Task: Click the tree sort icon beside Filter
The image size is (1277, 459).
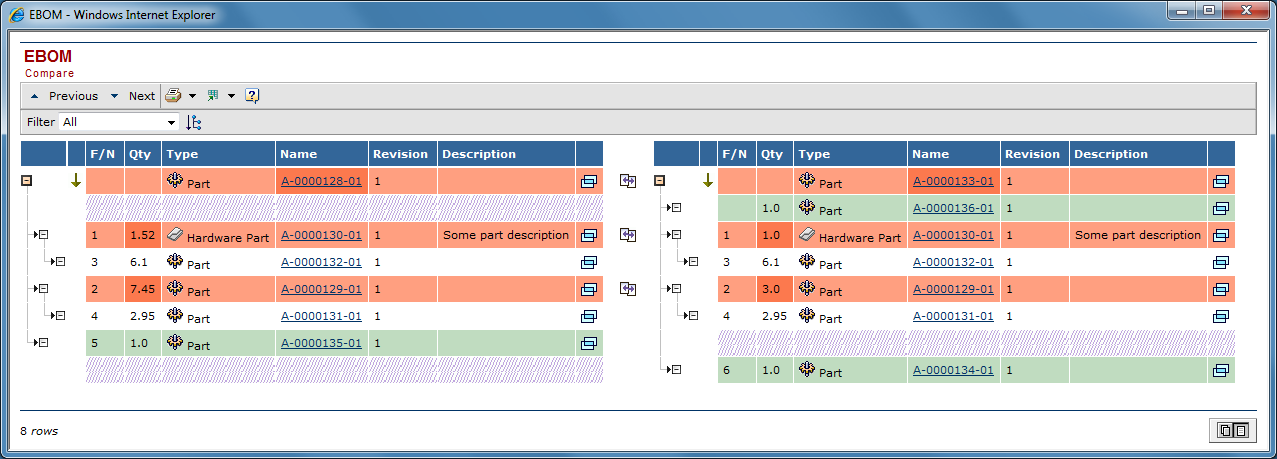Action: click(194, 122)
